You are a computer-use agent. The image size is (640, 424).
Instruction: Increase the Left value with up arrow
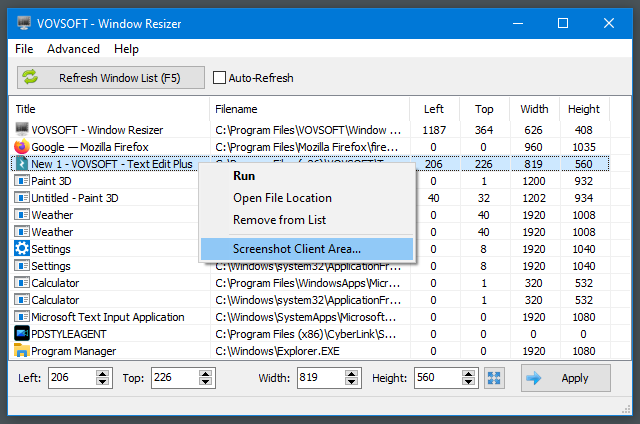102,373
